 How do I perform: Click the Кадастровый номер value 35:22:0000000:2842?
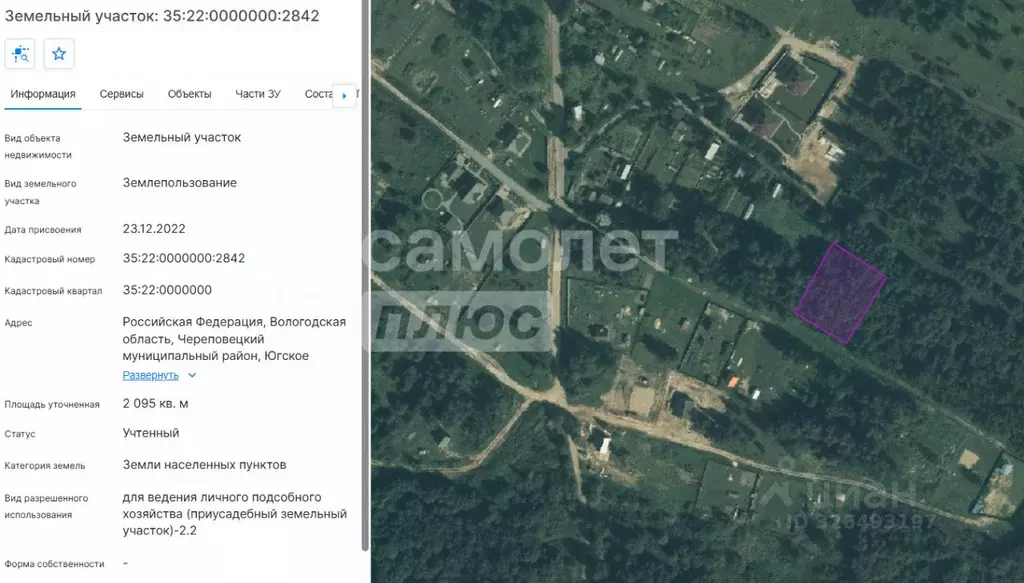[183, 258]
